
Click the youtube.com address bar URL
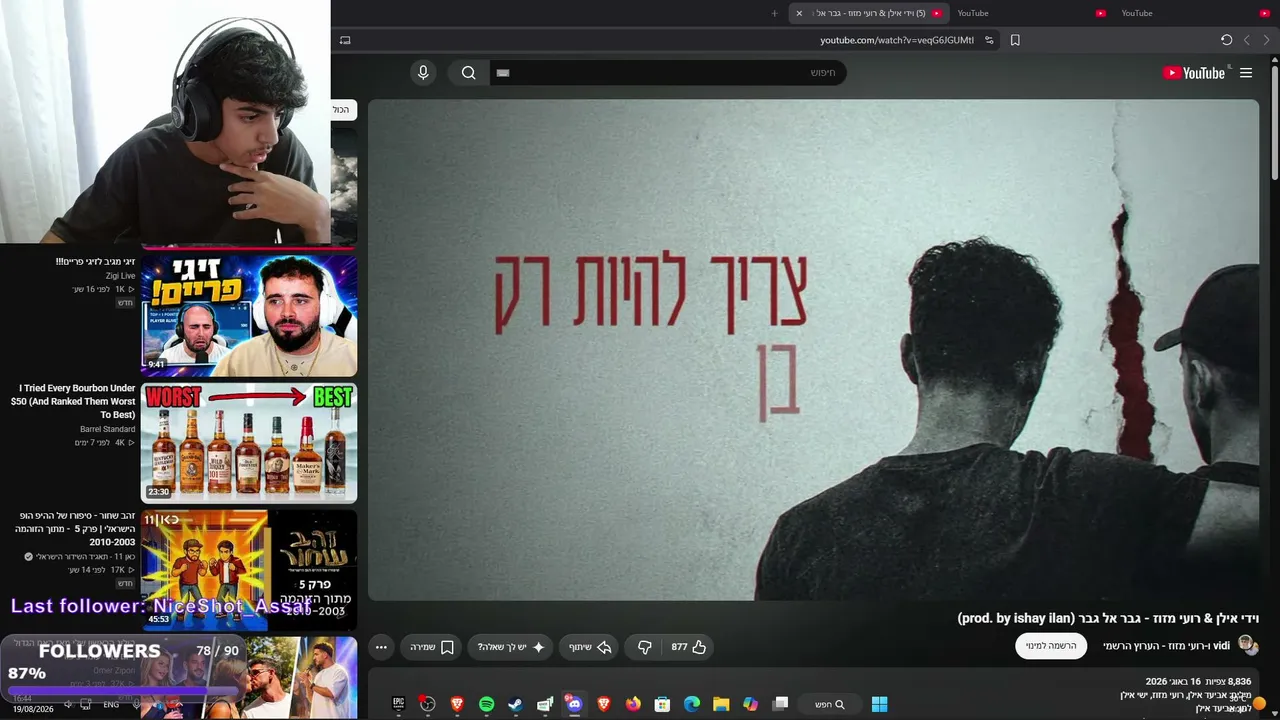(x=897, y=40)
